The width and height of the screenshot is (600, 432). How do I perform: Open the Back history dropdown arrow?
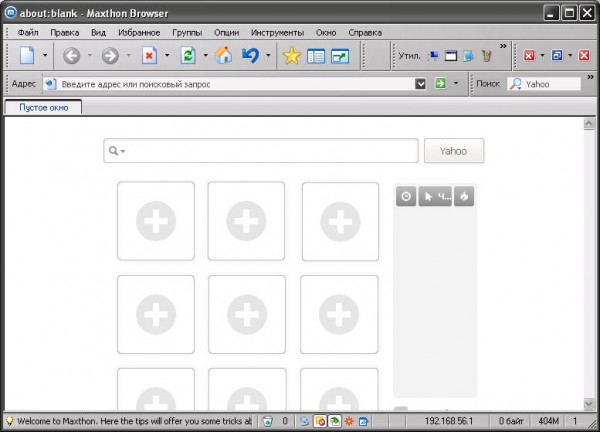[x=90, y=55]
